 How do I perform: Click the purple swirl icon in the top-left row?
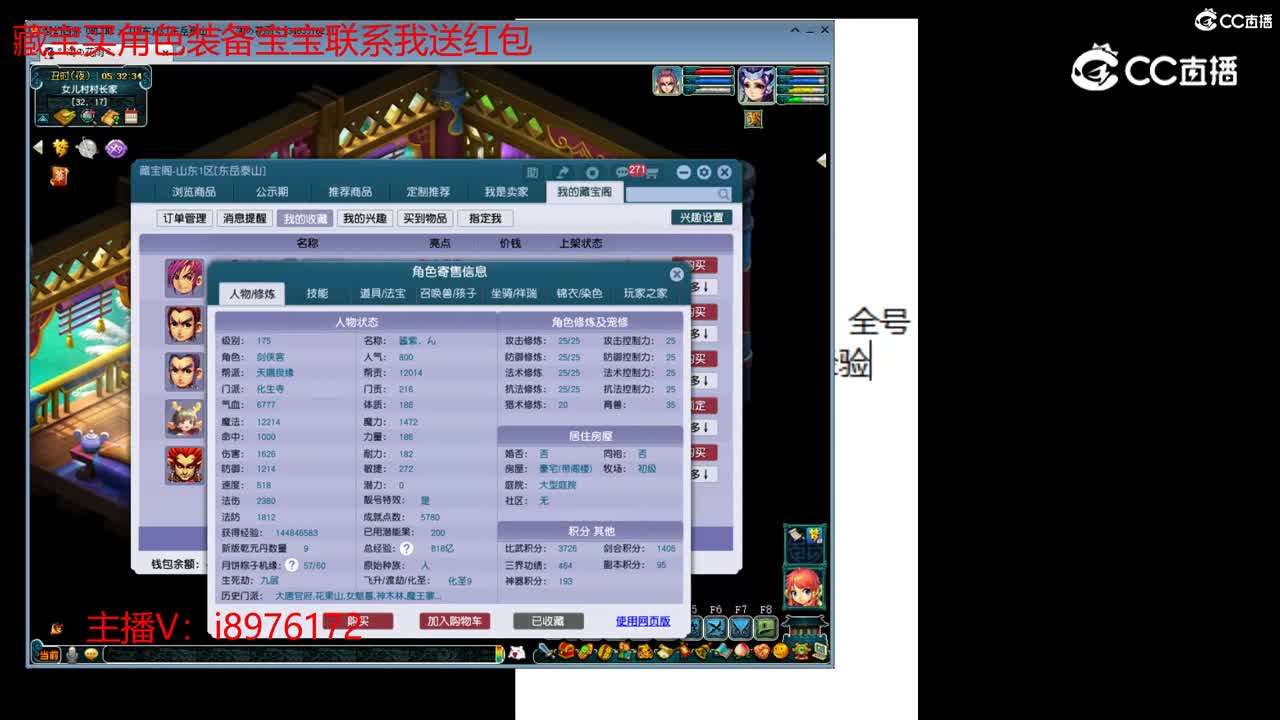(116, 149)
